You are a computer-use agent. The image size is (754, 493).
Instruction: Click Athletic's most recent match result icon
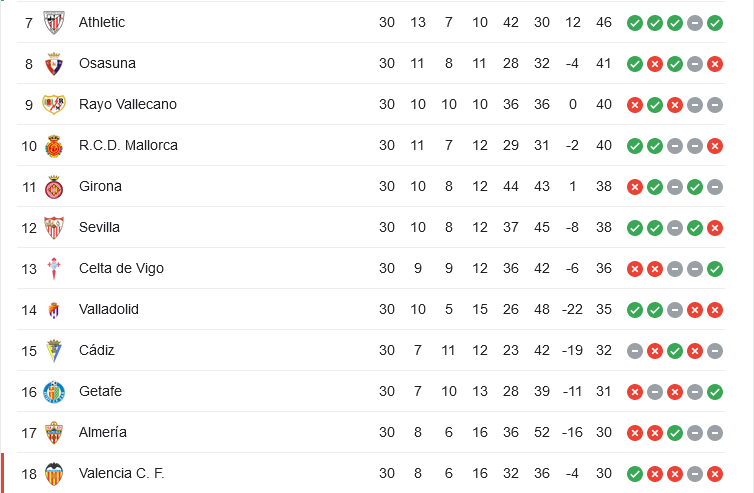[x=715, y=22]
